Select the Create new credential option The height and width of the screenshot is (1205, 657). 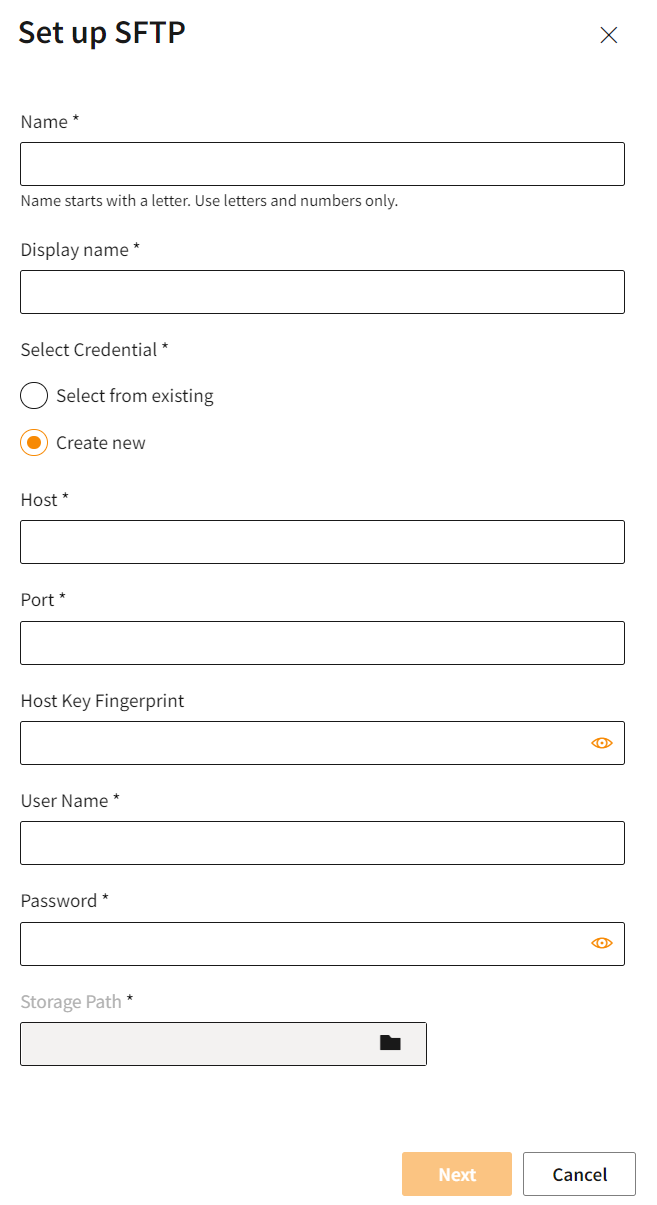pos(34,443)
